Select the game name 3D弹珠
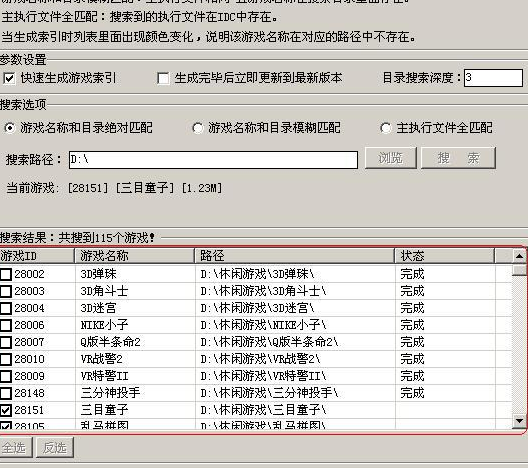The width and height of the screenshot is (528, 468). (98, 274)
